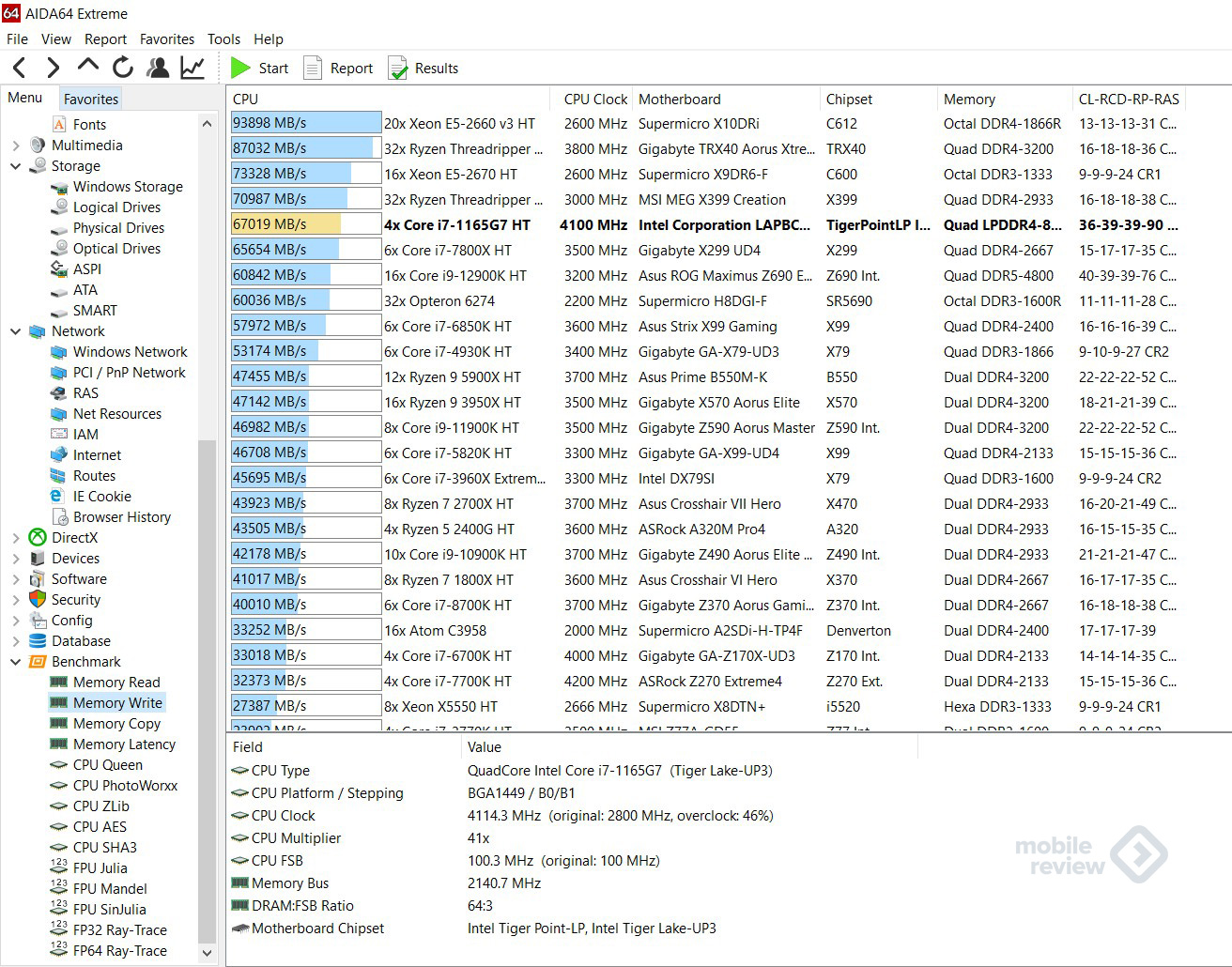Screen dimensions: 1232x967
Task: Collapse the Network tree node
Action: click(x=15, y=331)
